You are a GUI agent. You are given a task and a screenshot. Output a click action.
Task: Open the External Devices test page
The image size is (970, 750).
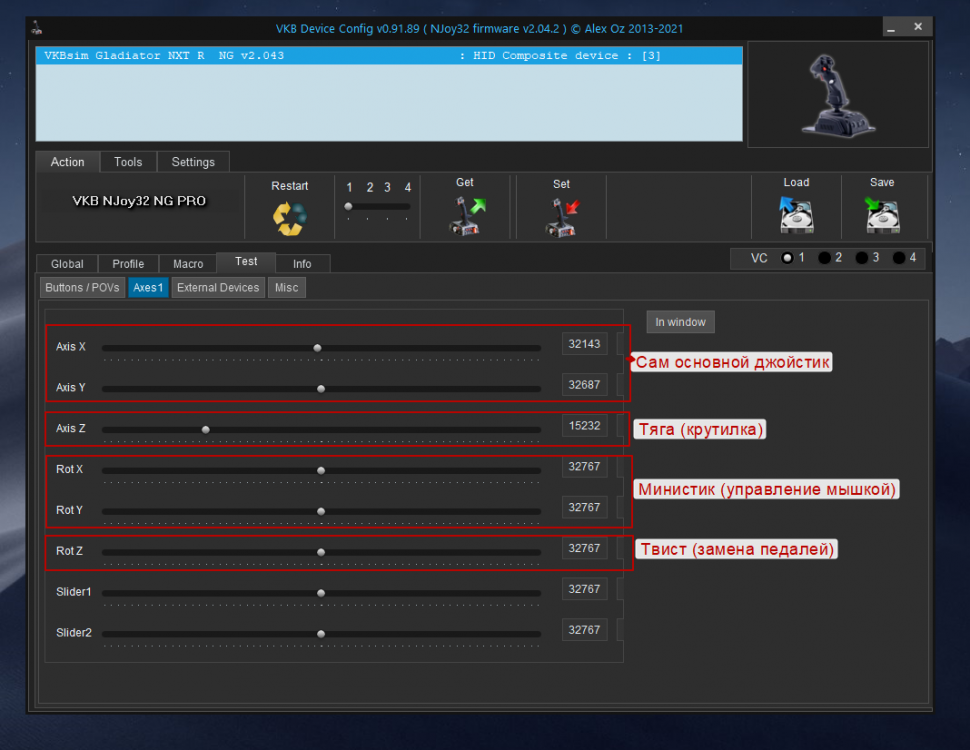(x=218, y=288)
